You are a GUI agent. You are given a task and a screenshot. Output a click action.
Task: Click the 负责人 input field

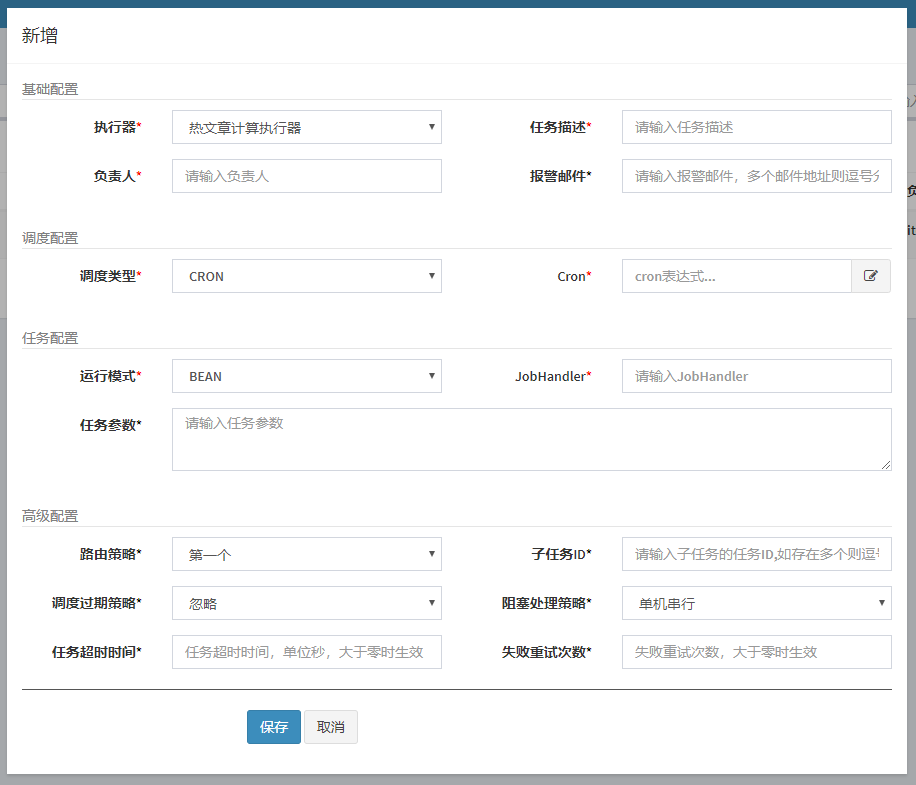pyautogui.click(x=306, y=176)
